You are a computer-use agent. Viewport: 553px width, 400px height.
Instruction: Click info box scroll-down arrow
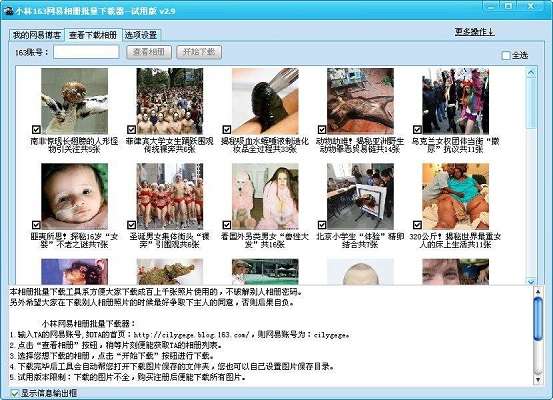tap(538, 380)
